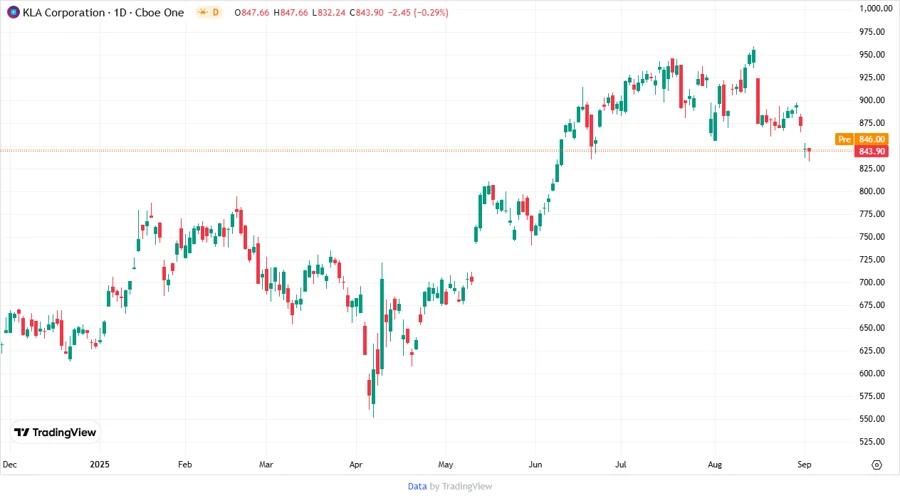Click the H847.66 high value
The width and height of the screenshot is (900, 498).
click(x=290, y=12)
